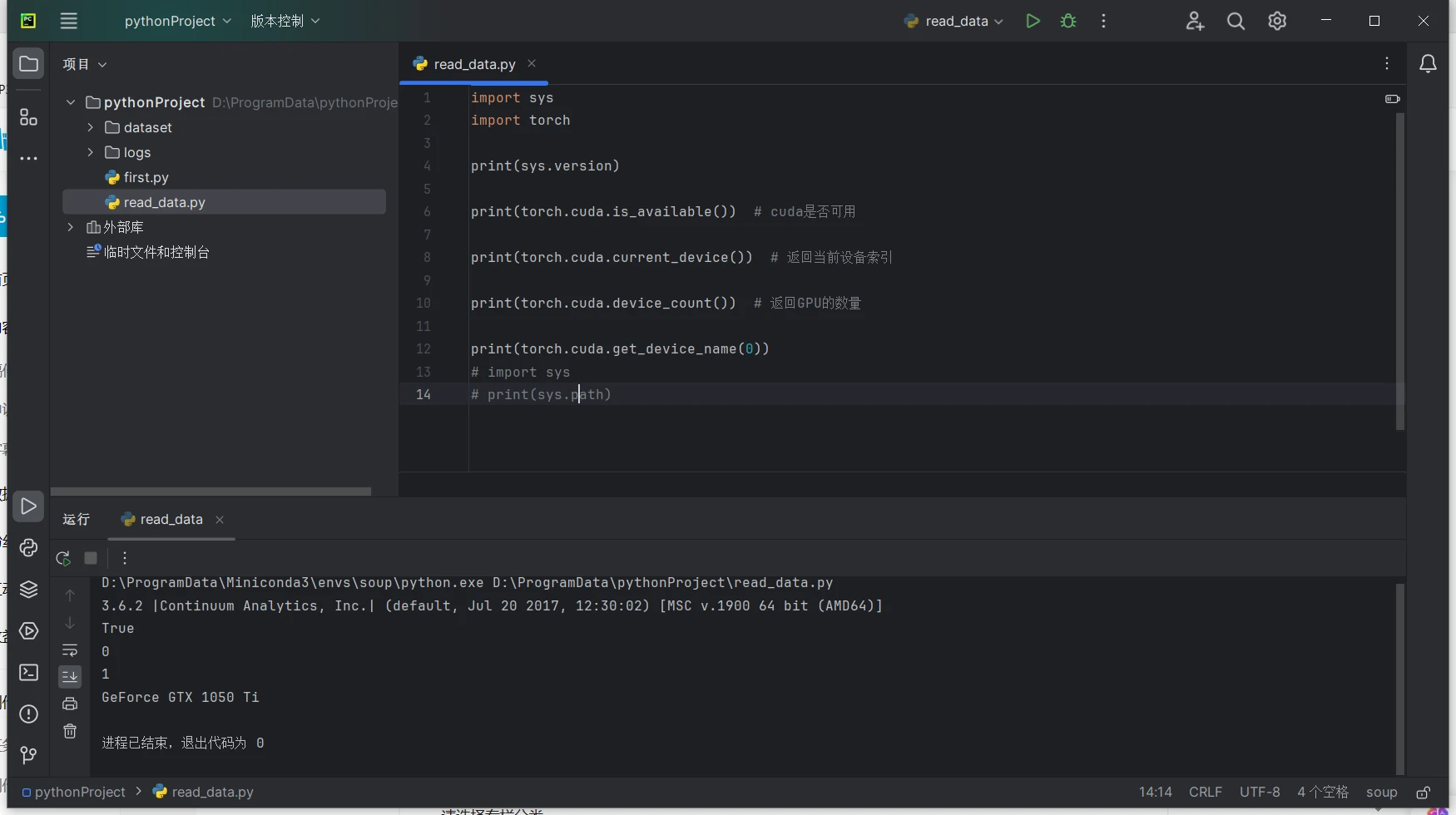The height and width of the screenshot is (815, 1456).
Task: Click the soup interpreter in status bar
Action: pyautogui.click(x=1381, y=793)
